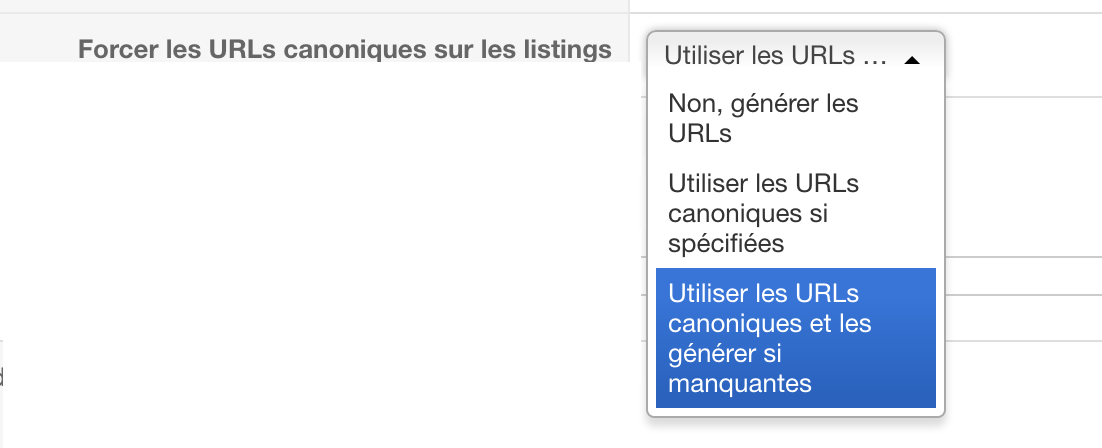
Task: Click the truncated 'Utiliser les URLs …' select box
Action: point(775,56)
